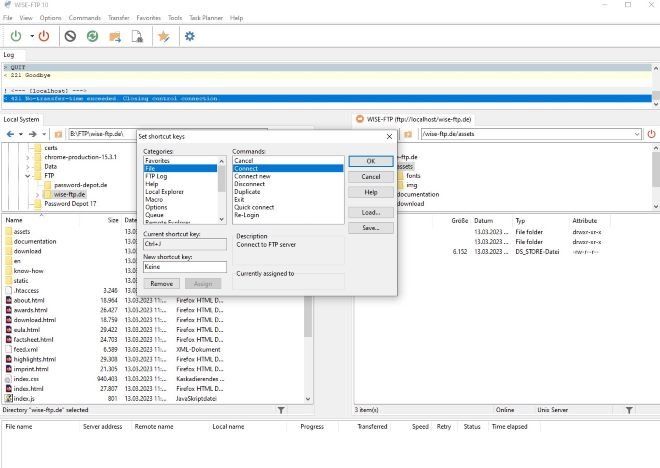Screen dimensions: 660x468
Task: Click the Remove shortcut button
Action: (x=162, y=284)
